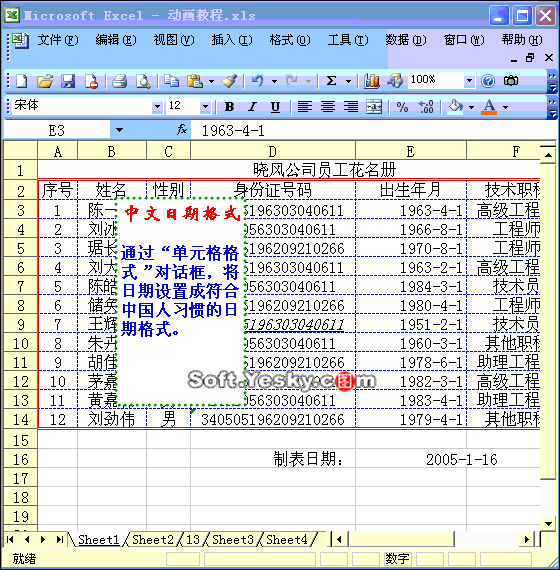Open the 格式(O) menu
The height and width of the screenshot is (570, 560).
(x=290, y=40)
